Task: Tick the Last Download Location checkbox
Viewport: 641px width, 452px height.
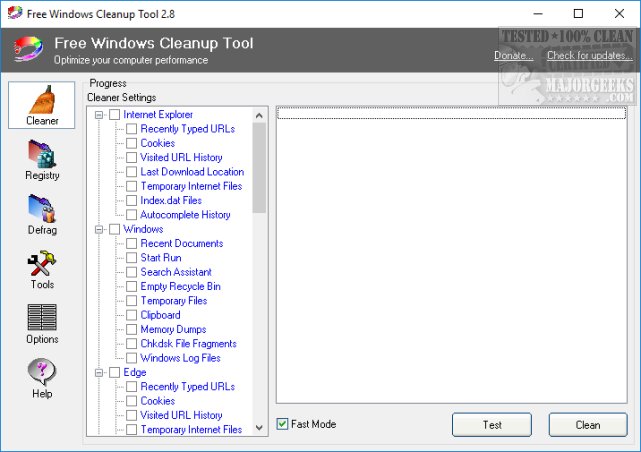Action: point(131,172)
